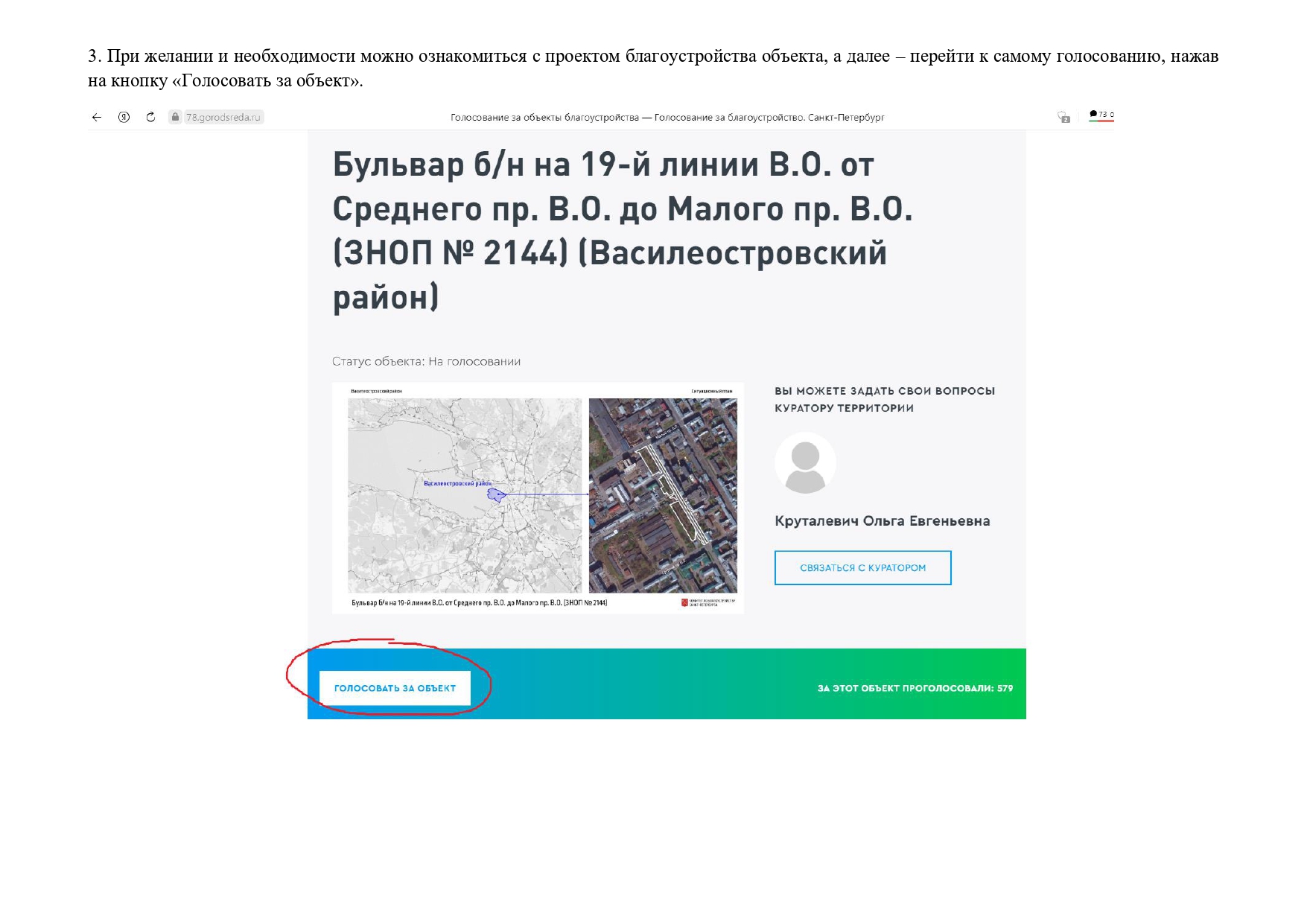Click the padlock security icon
The image size is (1307, 924).
(175, 117)
